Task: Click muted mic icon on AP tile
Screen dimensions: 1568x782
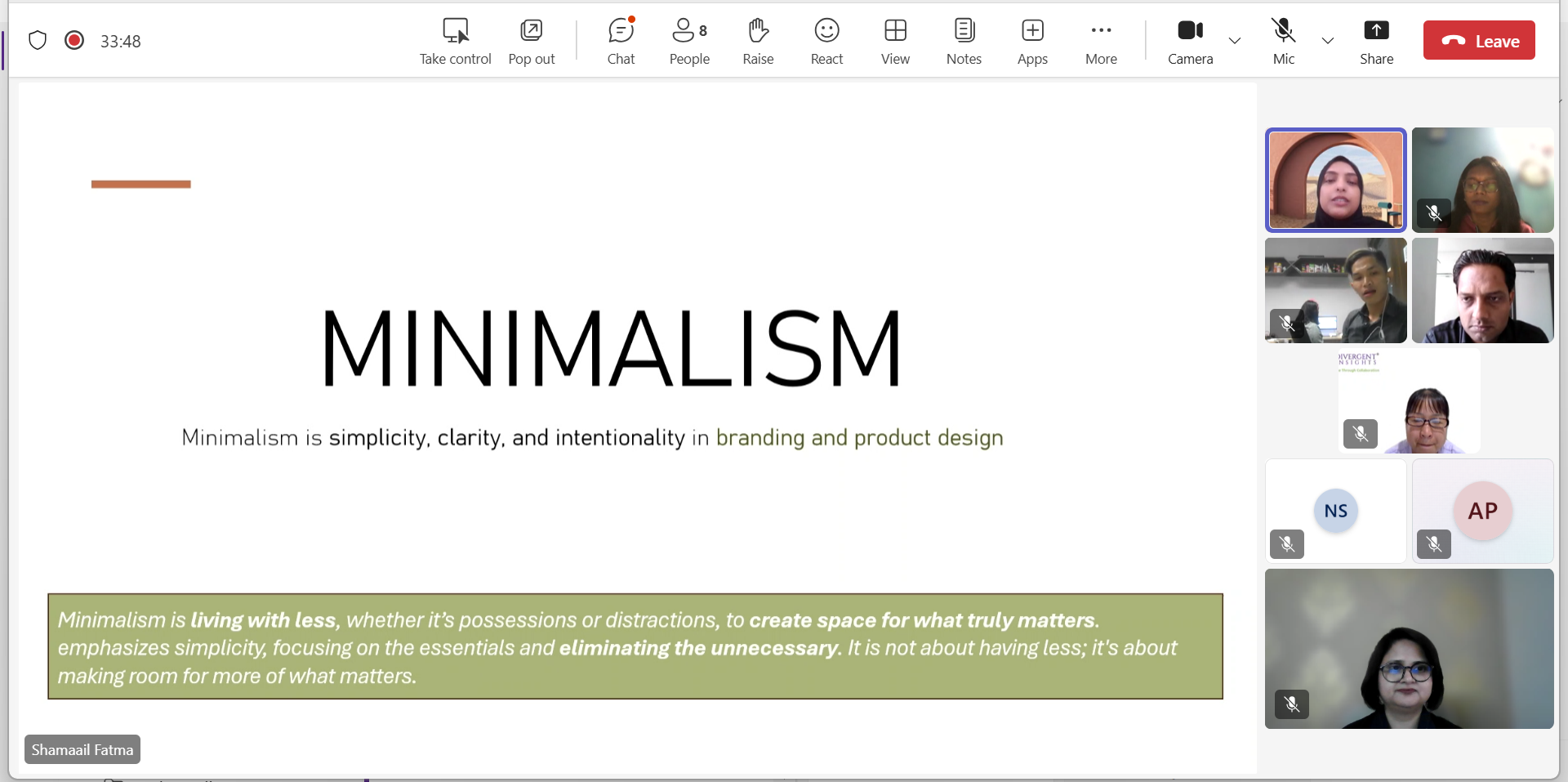Action: pos(1434,544)
